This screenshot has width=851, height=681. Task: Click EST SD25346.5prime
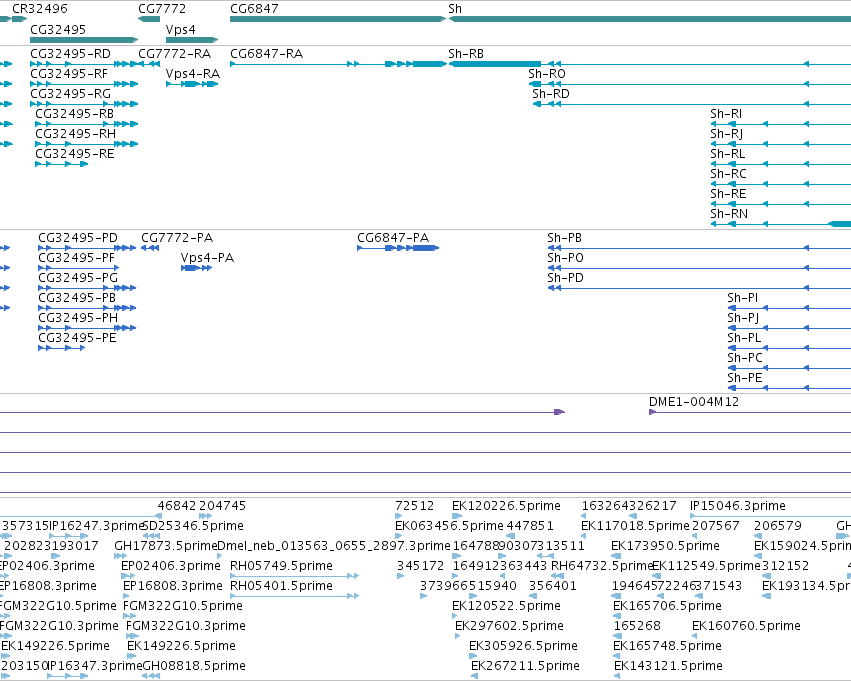click(x=192, y=526)
